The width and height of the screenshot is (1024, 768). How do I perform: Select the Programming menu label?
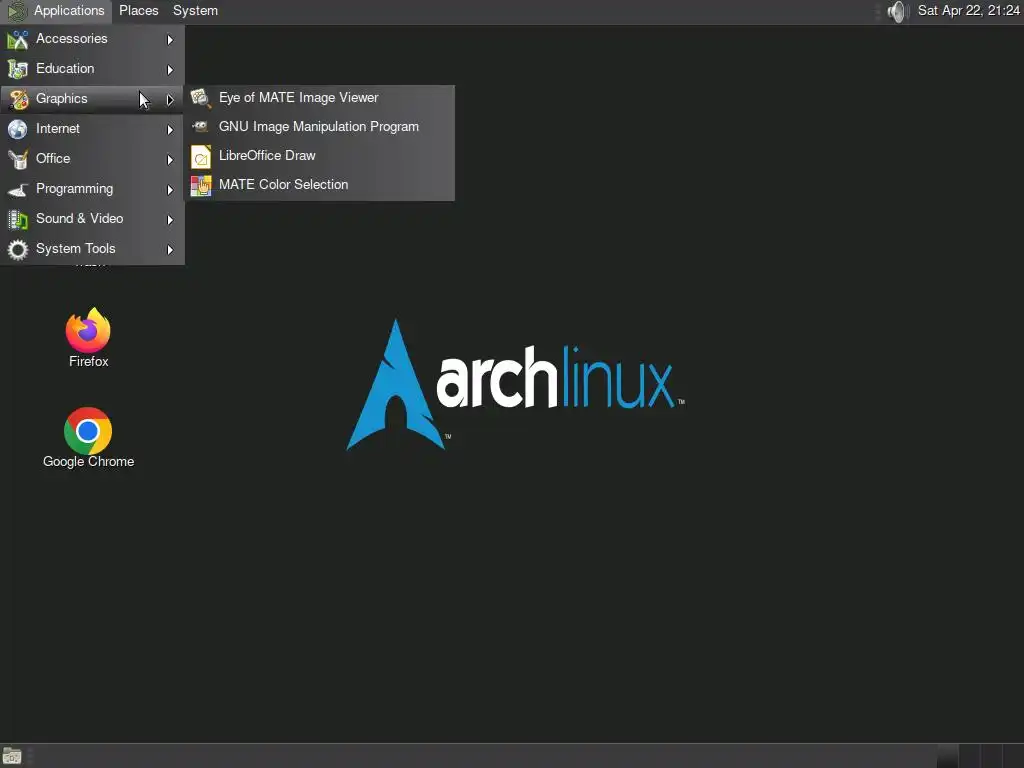tap(74, 189)
